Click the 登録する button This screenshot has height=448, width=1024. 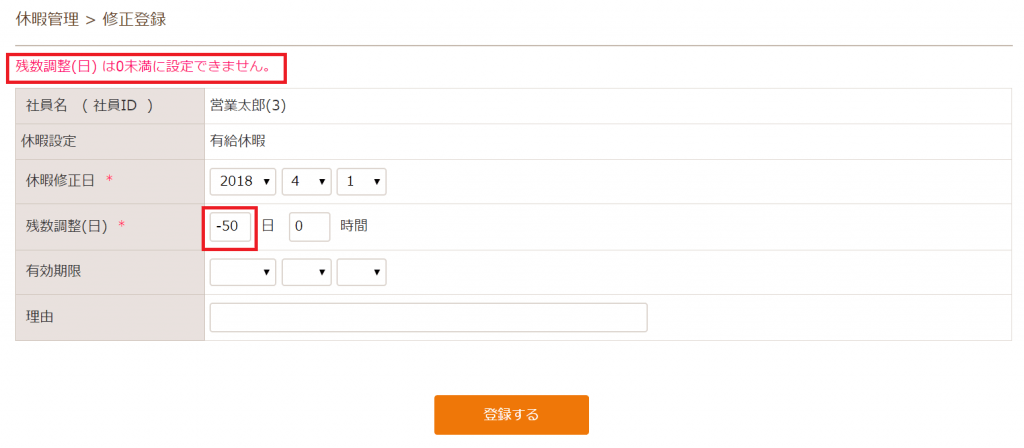(511, 415)
